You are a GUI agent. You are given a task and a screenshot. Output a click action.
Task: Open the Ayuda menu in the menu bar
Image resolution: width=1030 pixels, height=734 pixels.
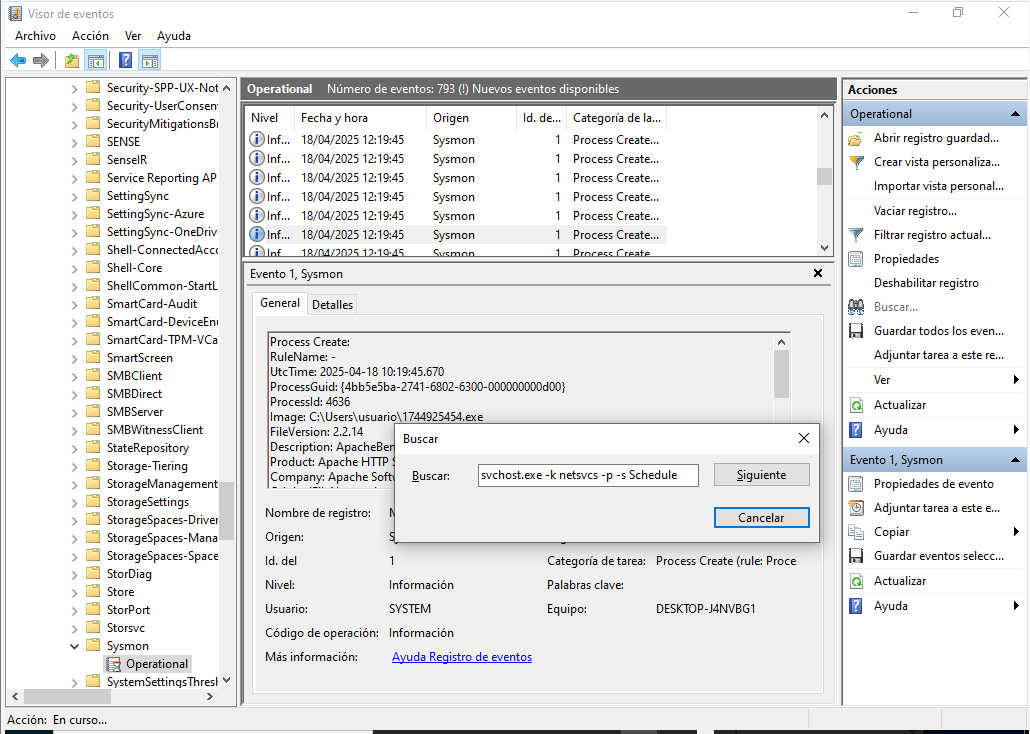(x=174, y=36)
